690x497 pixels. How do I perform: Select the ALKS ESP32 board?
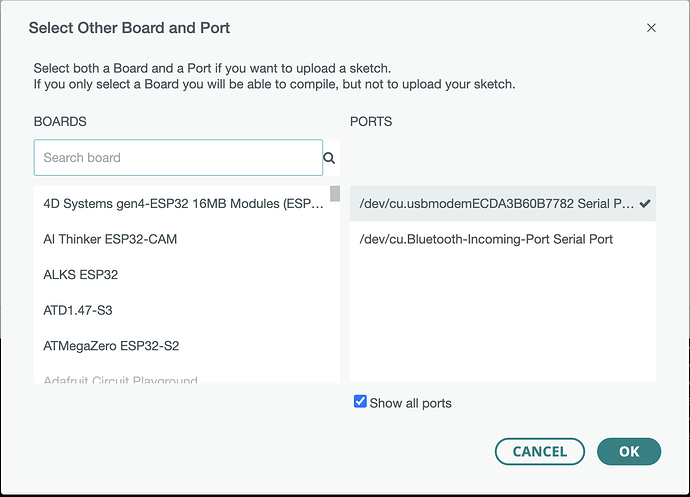pos(81,275)
